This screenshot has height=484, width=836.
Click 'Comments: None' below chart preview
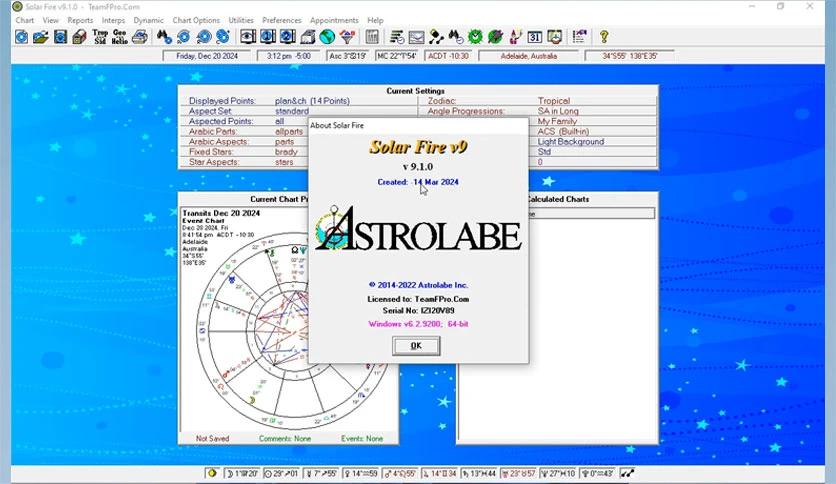[285, 439]
